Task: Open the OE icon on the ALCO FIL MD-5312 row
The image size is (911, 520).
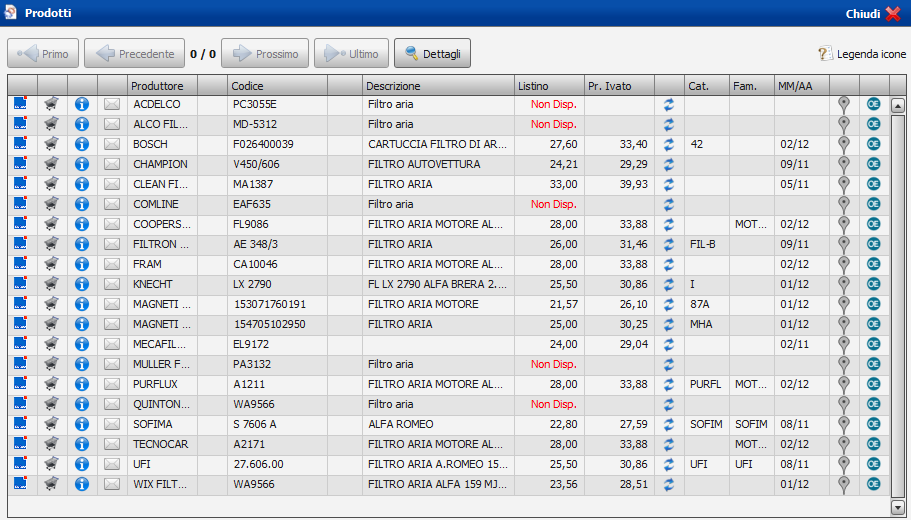Action: (873, 124)
